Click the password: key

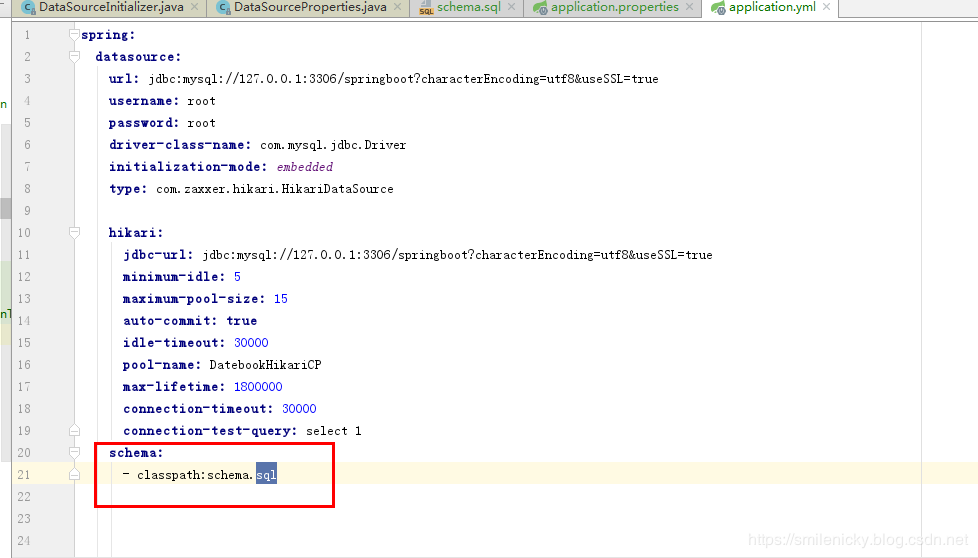point(143,123)
